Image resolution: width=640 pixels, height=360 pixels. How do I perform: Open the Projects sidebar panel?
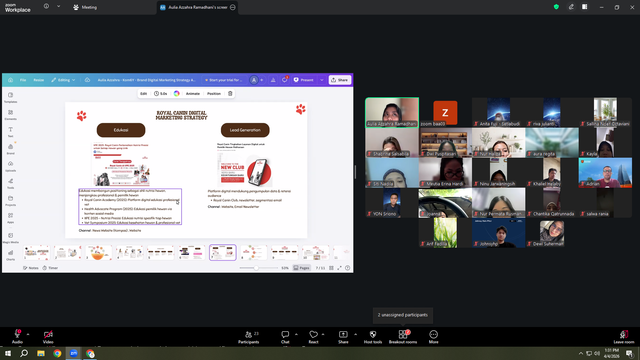pos(11,200)
